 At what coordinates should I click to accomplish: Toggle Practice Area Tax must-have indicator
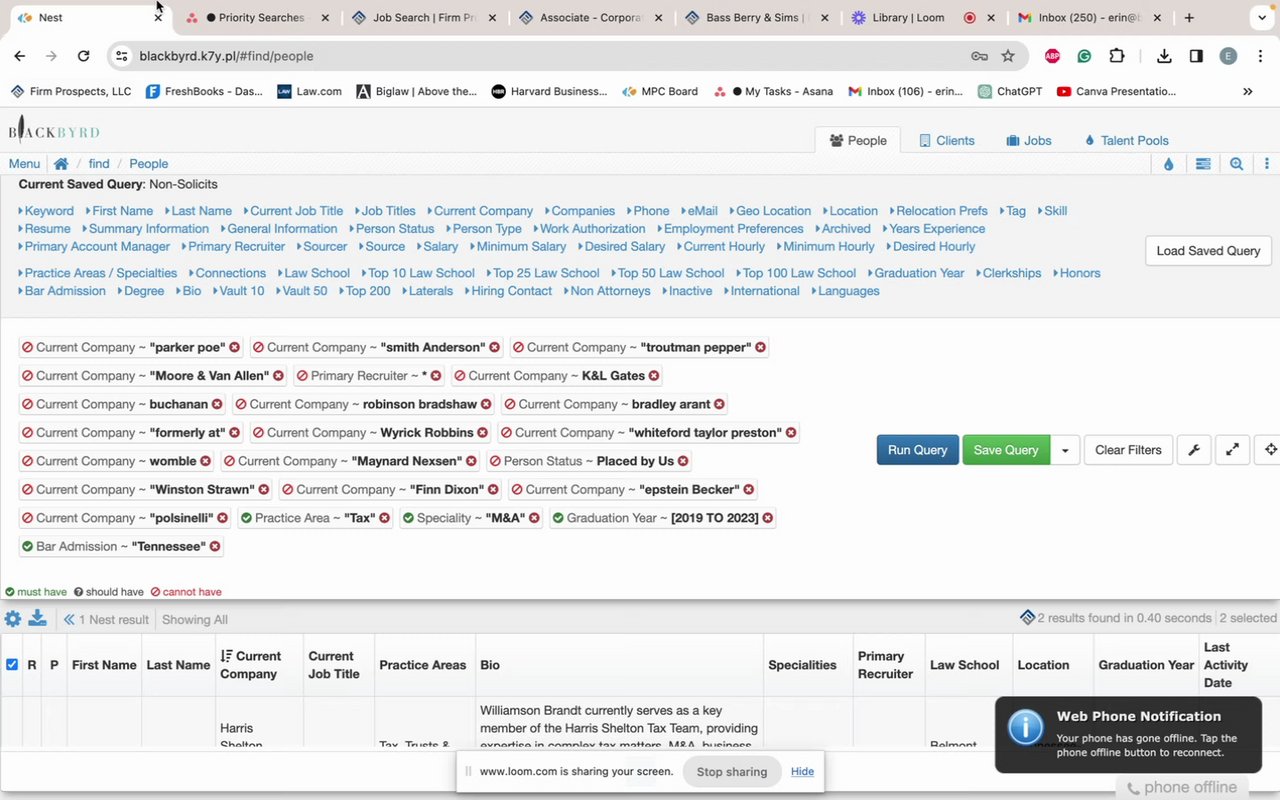click(x=246, y=518)
